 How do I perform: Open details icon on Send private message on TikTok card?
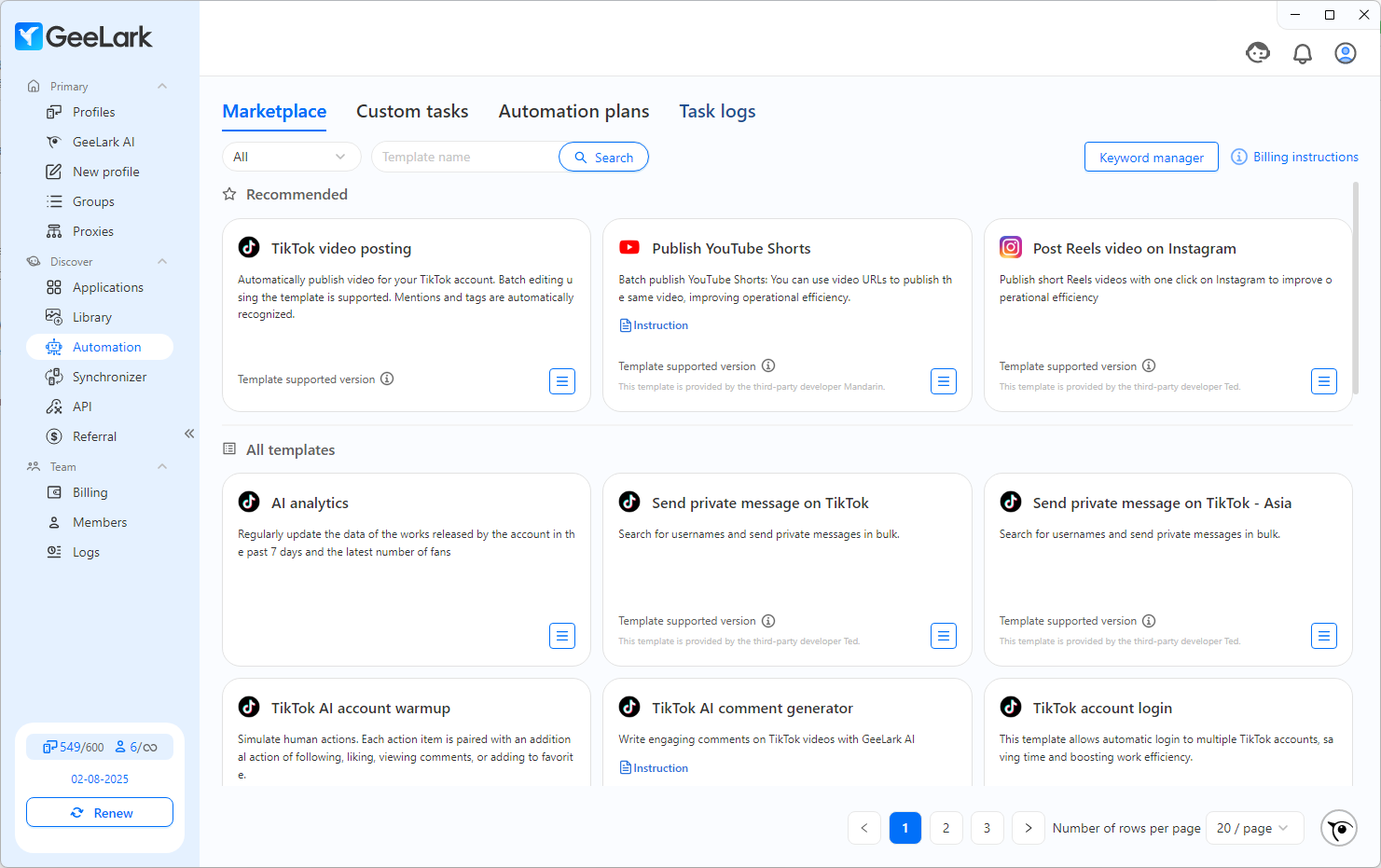pos(944,636)
